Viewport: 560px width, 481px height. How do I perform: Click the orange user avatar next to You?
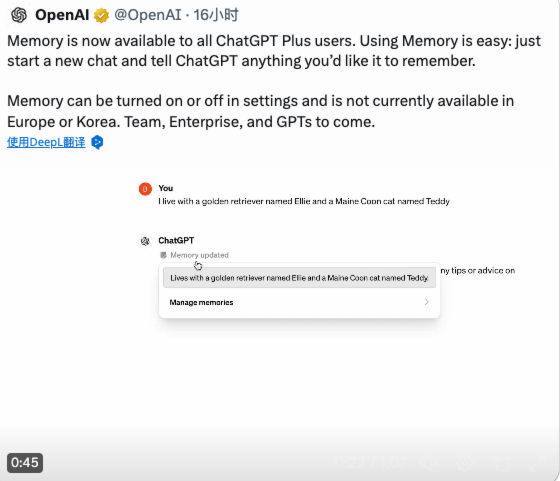[x=145, y=189]
